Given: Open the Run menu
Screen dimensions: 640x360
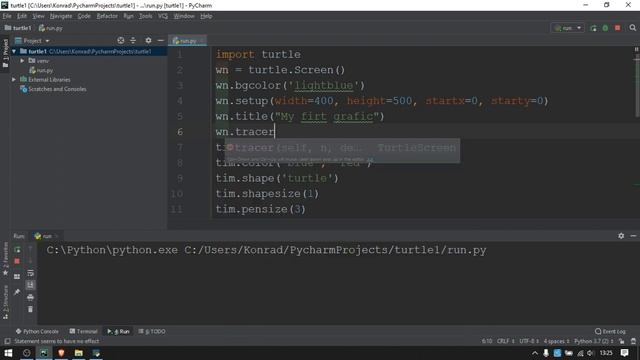Looking at the screenshot, I should [128, 16].
